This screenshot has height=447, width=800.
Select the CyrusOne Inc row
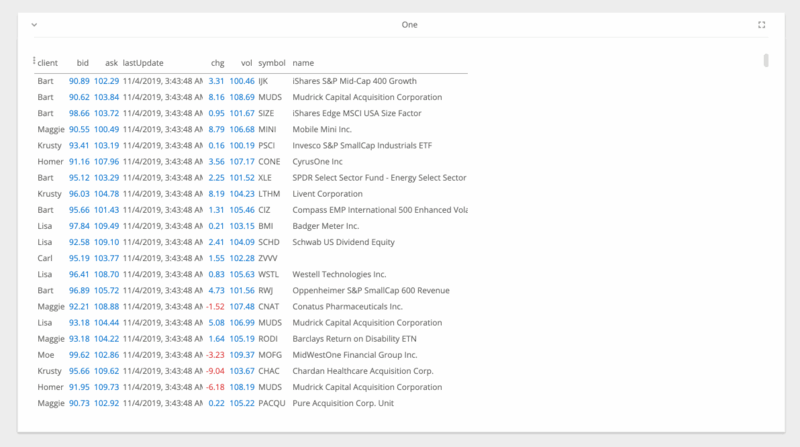click(x=322, y=161)
